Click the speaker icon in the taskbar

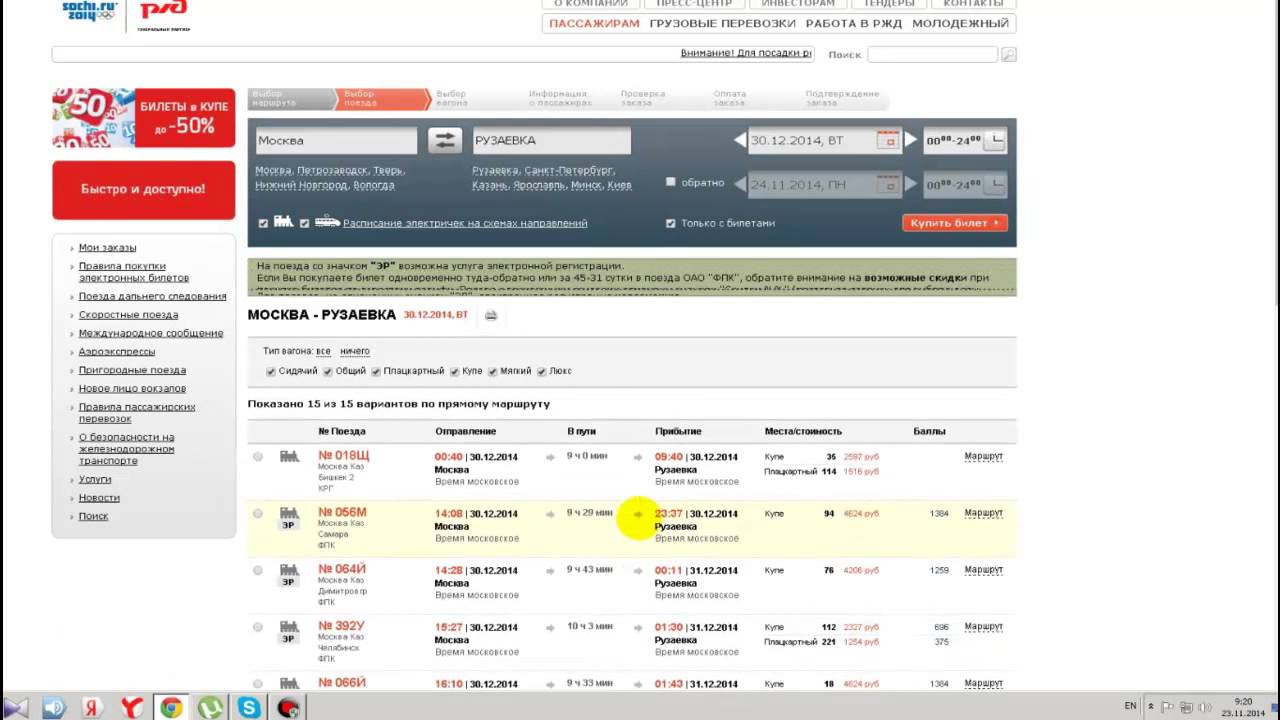pos(54,708)
